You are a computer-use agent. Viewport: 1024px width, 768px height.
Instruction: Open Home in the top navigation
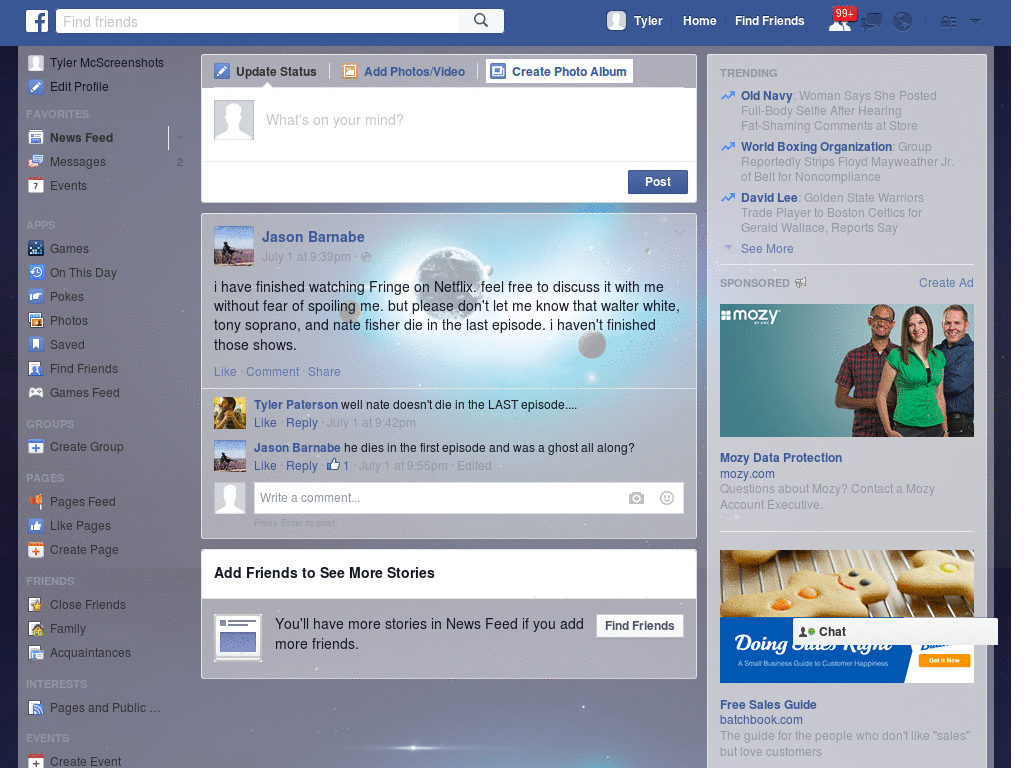pyautogui.click(x=699, y=21)
